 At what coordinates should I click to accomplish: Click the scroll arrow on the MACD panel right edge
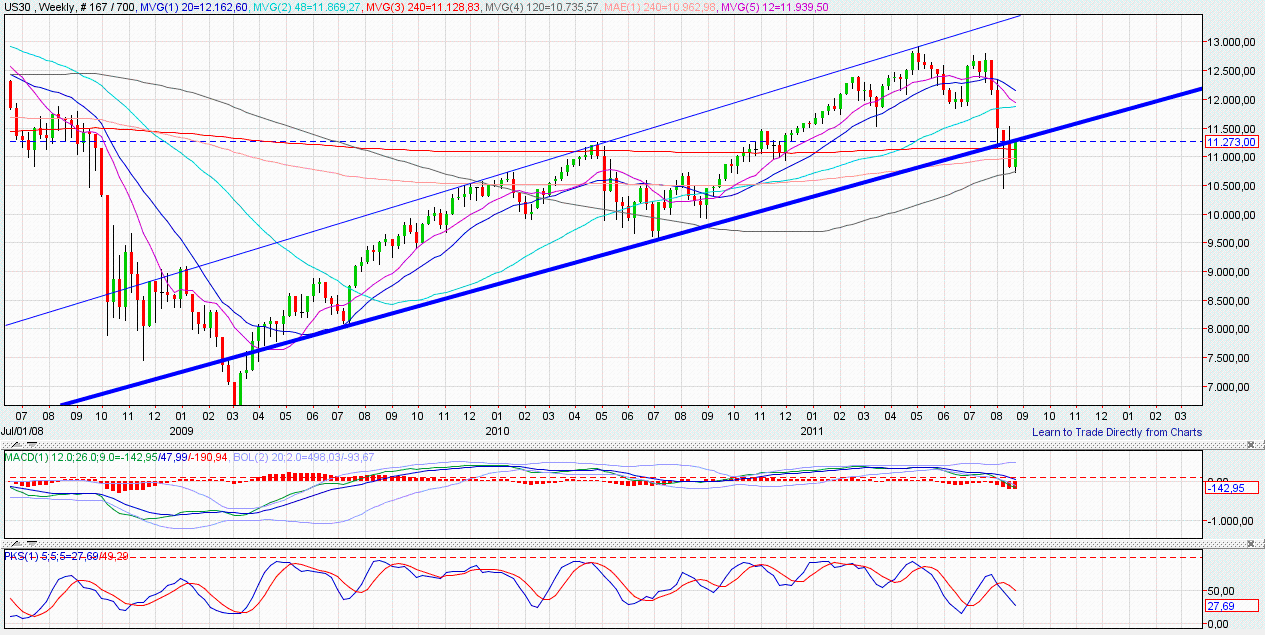click(1262, 446)
